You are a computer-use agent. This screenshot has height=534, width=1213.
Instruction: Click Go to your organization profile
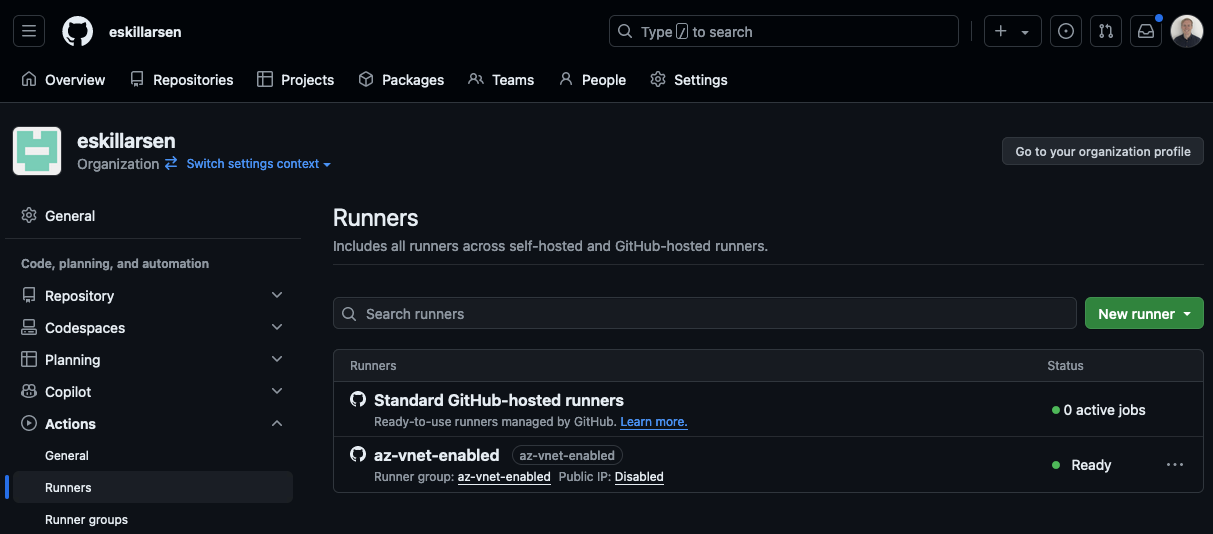click(x=1103, y=151)
